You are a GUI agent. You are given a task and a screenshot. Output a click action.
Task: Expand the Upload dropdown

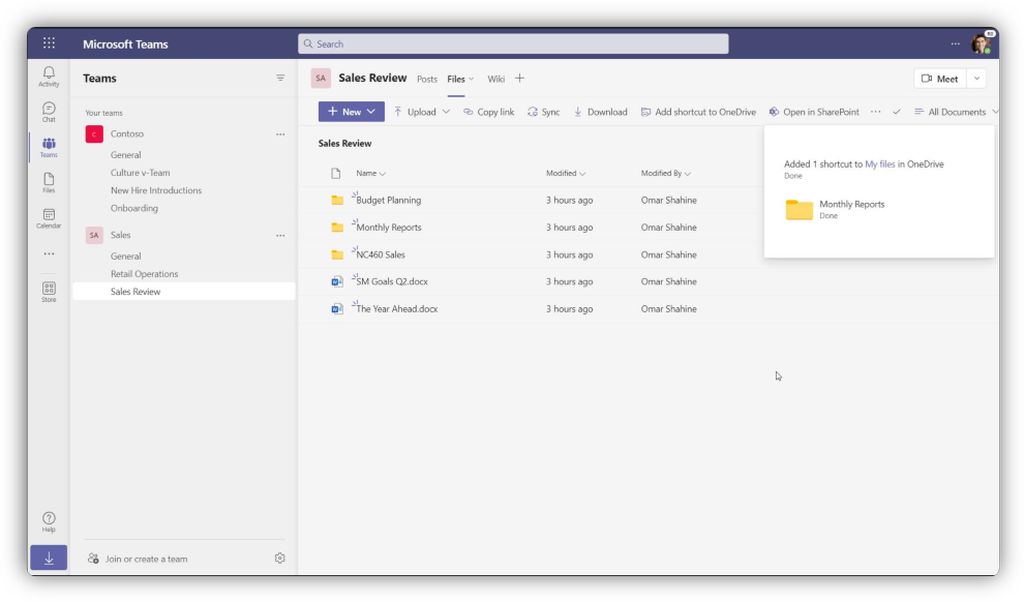(x=446, y=112)
